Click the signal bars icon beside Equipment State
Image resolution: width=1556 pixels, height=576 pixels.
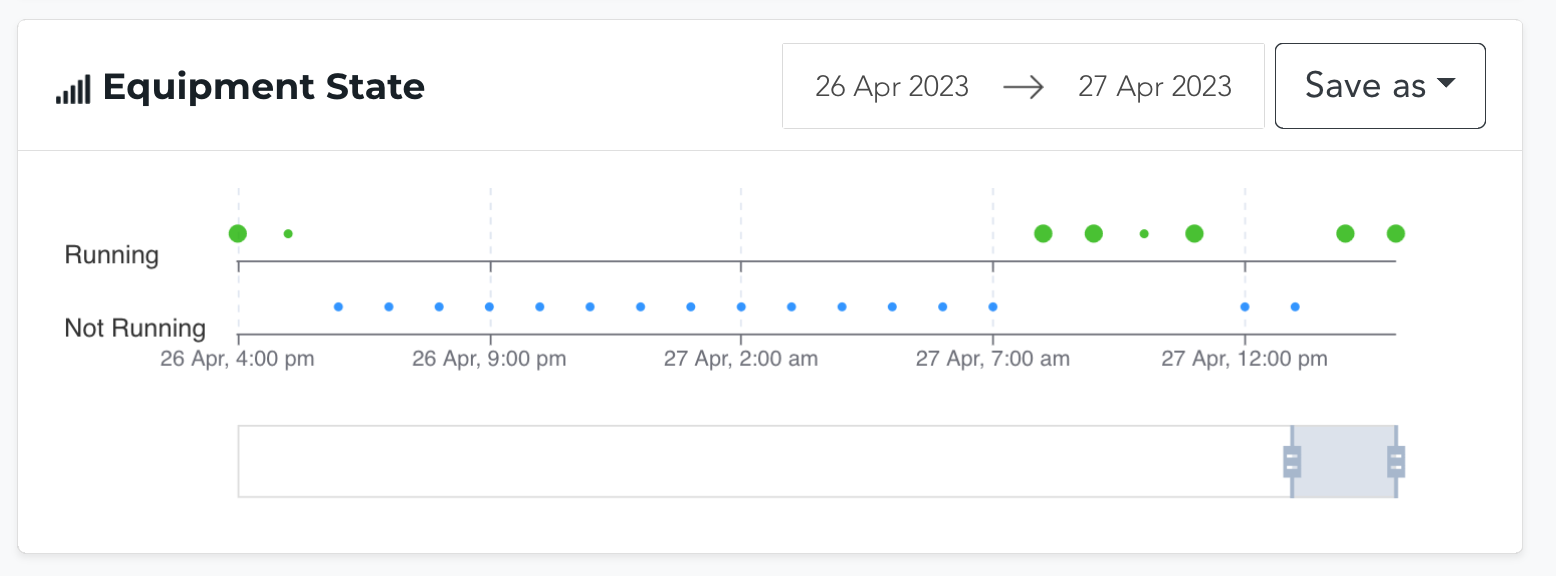[x=73, y=89]
